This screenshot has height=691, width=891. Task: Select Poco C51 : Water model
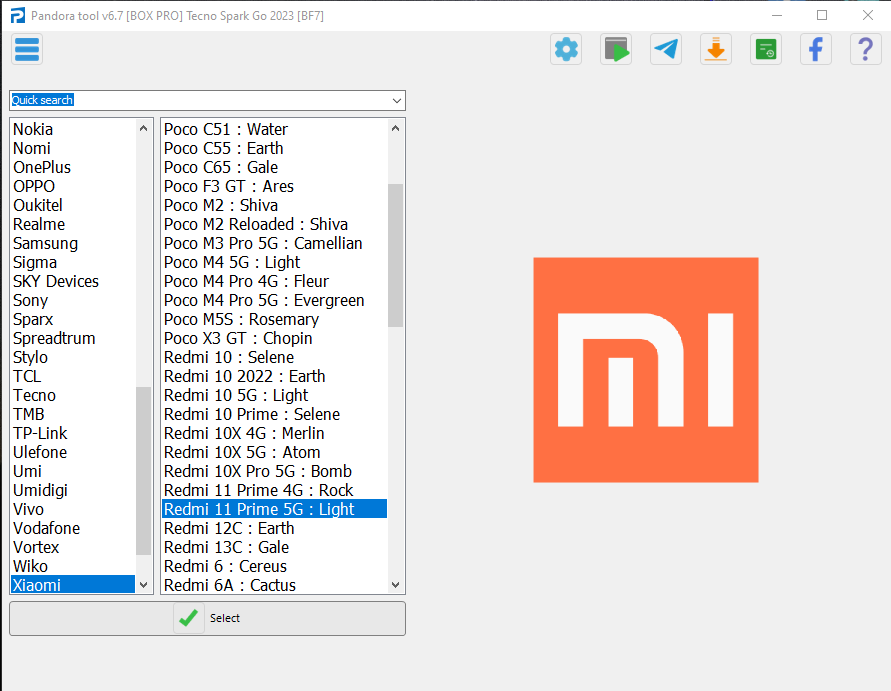tap(274, 129)
